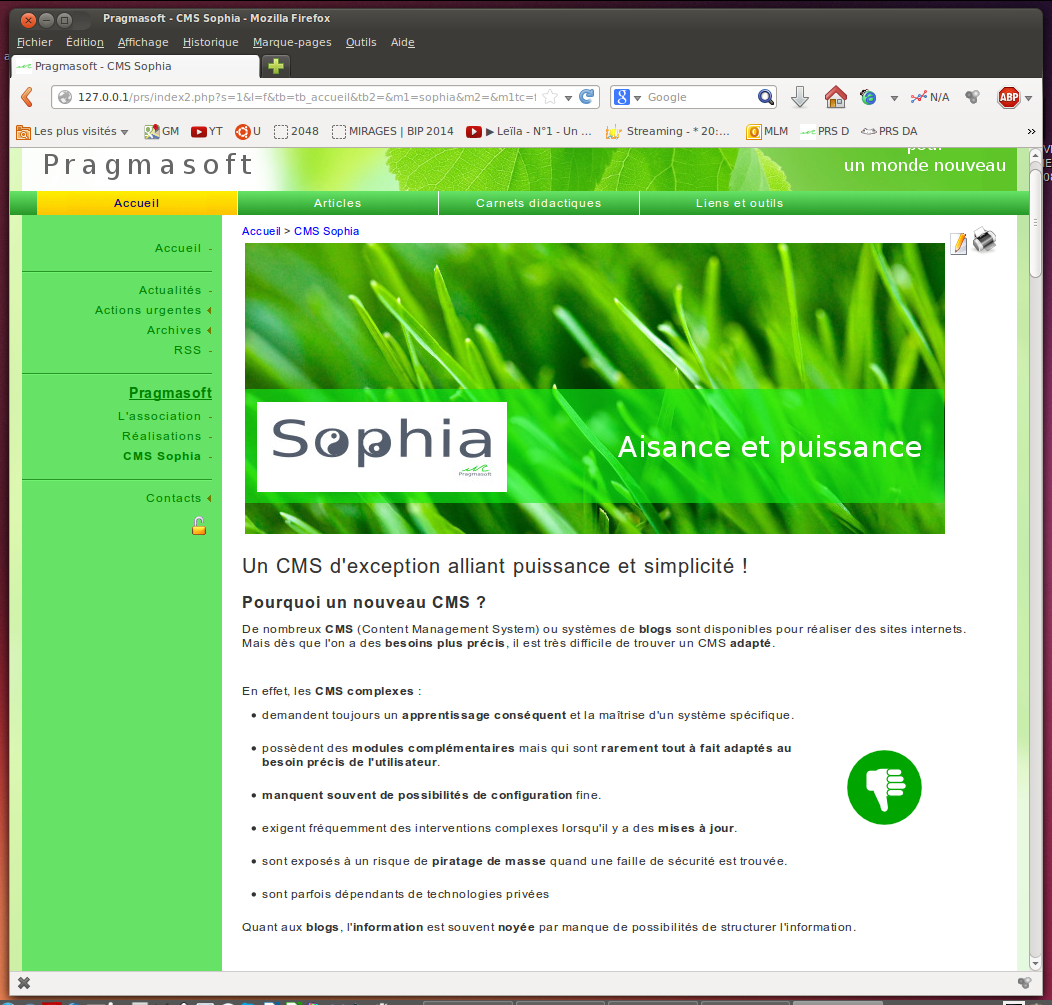Open the CMS Sophia sidebar link
Viewport: 1052px width, 1005px height.
point(162,456)
